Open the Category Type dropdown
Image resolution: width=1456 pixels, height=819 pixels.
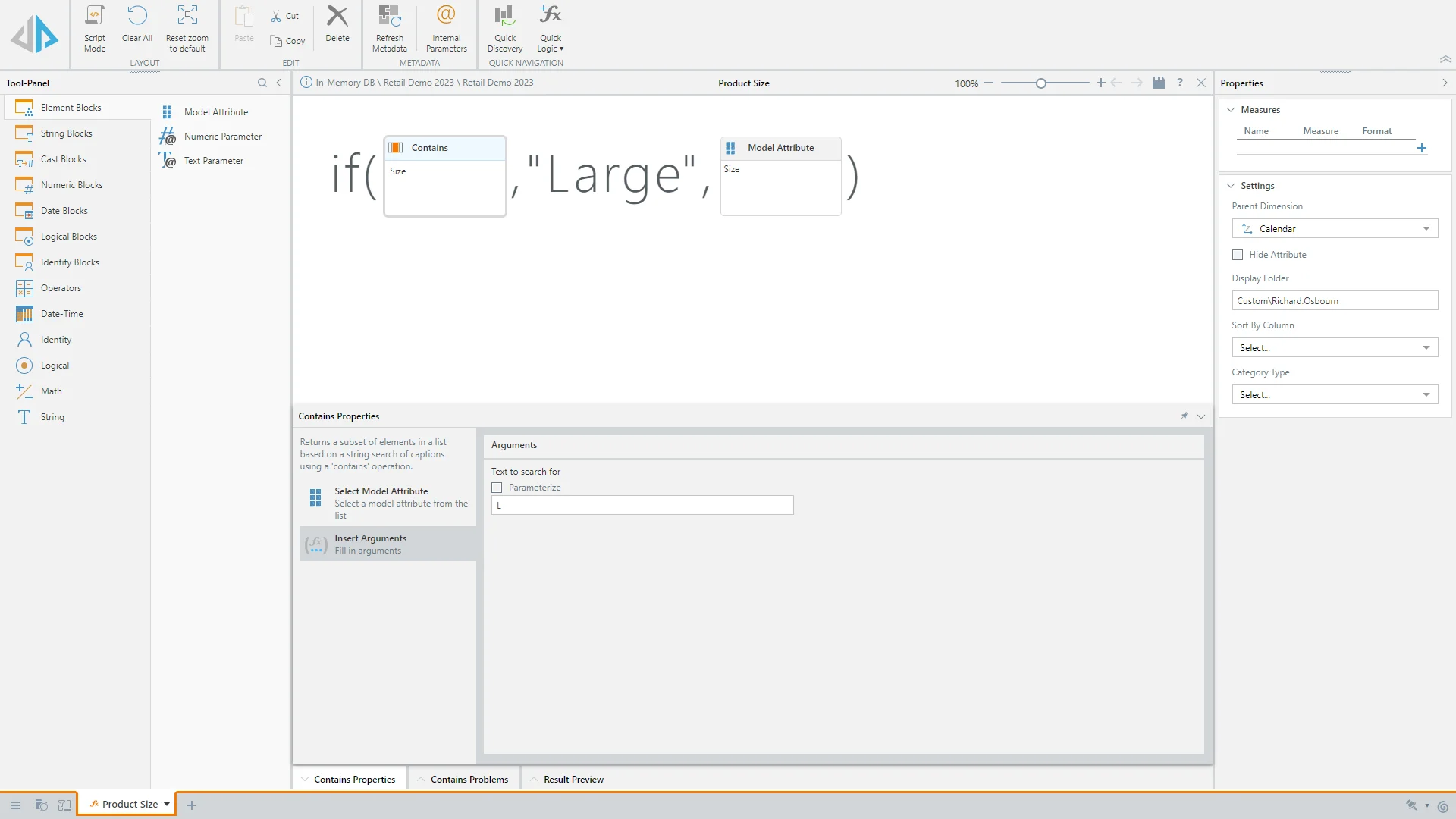[1335, 395]
